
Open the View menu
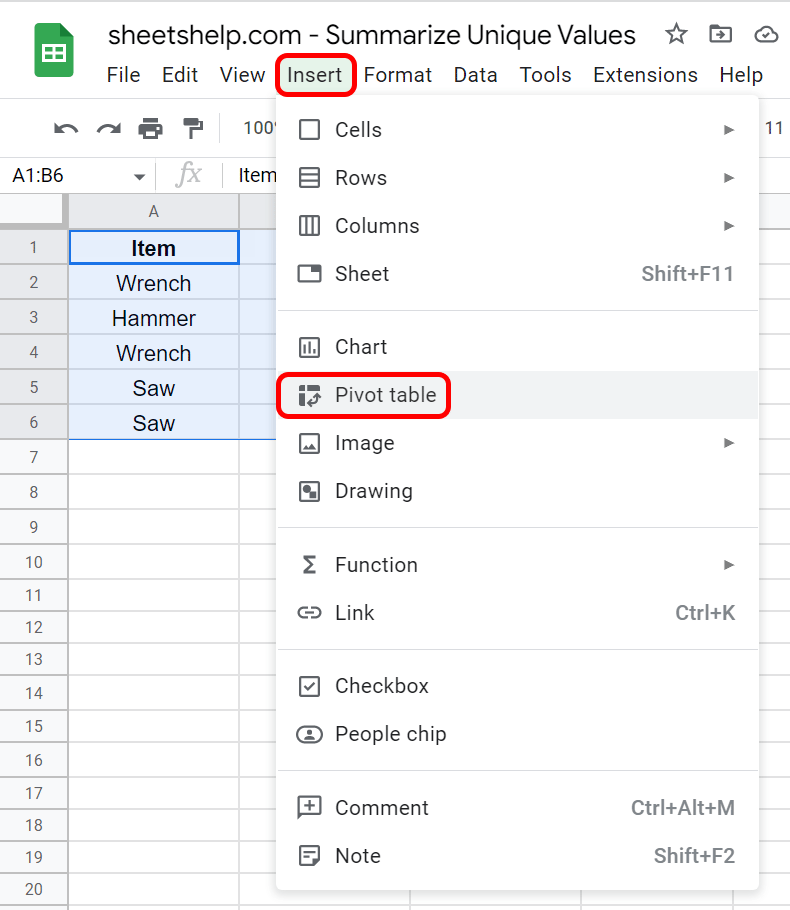242,75
